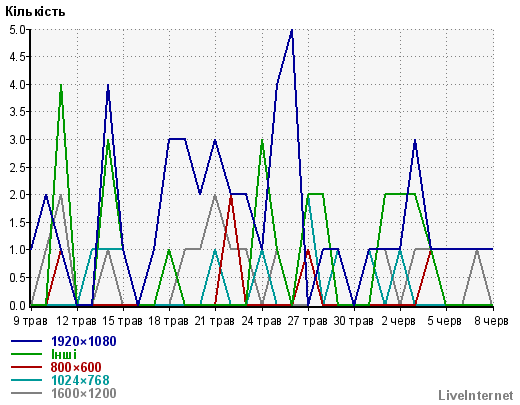Click the blue peak at value 5.0

[292, 30]
